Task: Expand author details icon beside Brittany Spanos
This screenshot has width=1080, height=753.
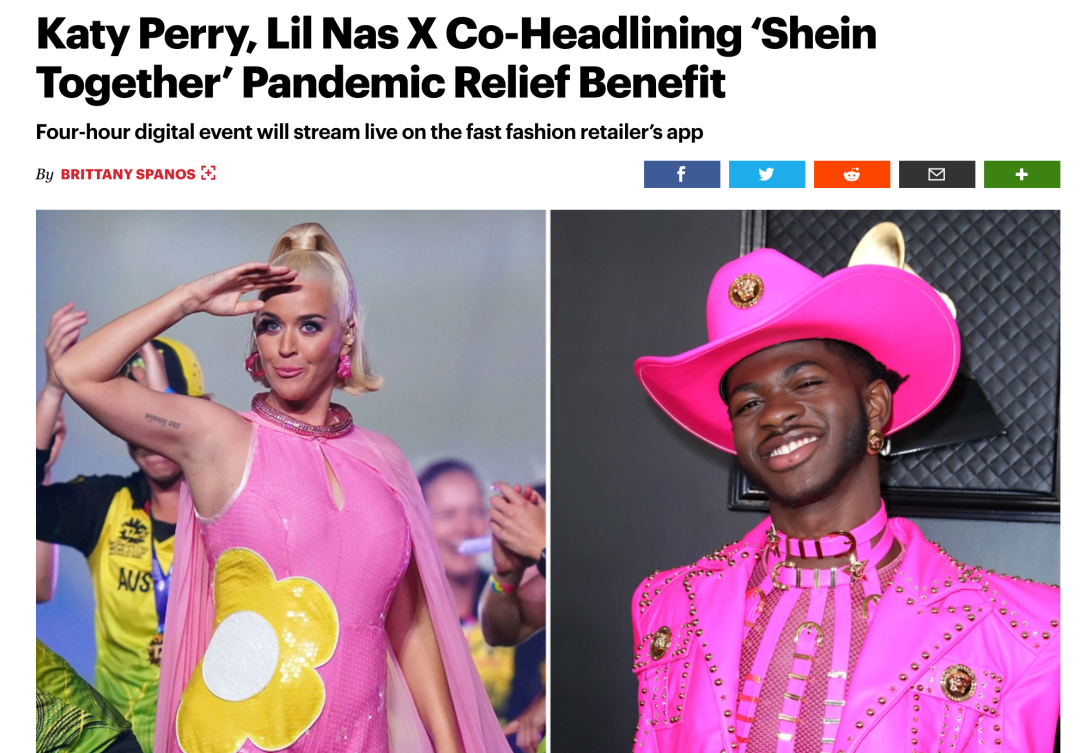Action: [x=208, y=174]
